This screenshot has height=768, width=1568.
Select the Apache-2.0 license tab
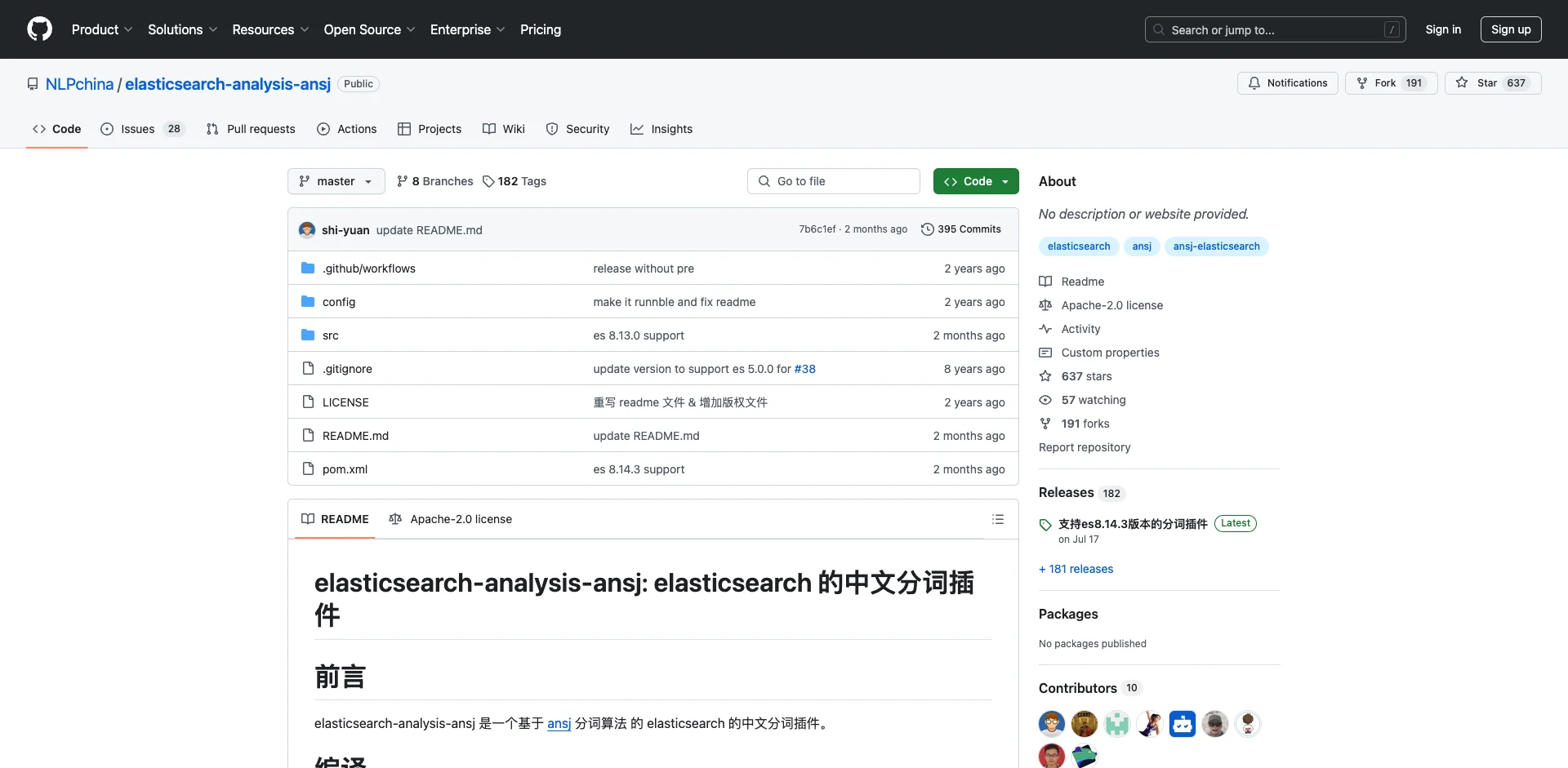click(451, 519)
